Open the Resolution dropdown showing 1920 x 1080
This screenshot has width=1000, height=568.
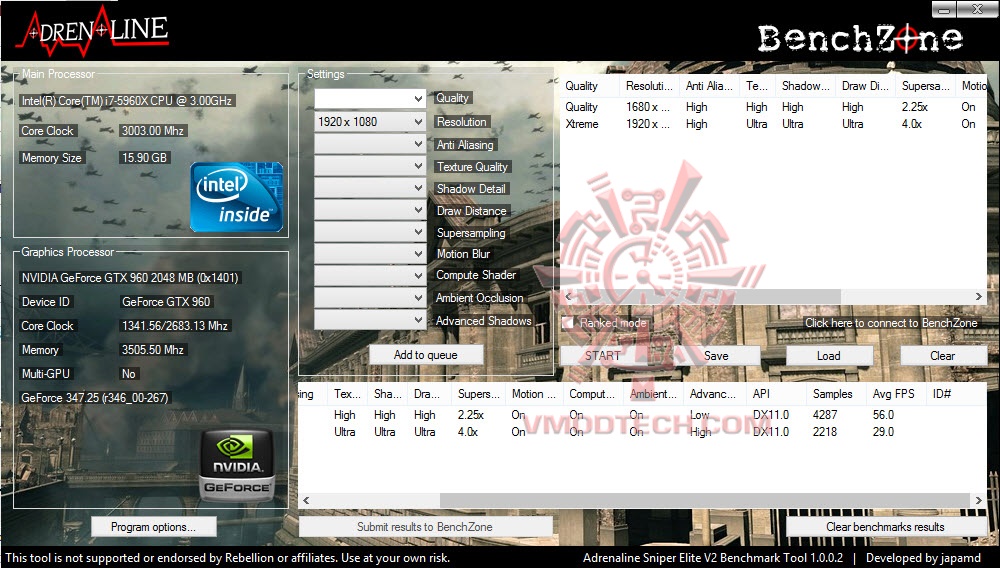pos(370,121)
